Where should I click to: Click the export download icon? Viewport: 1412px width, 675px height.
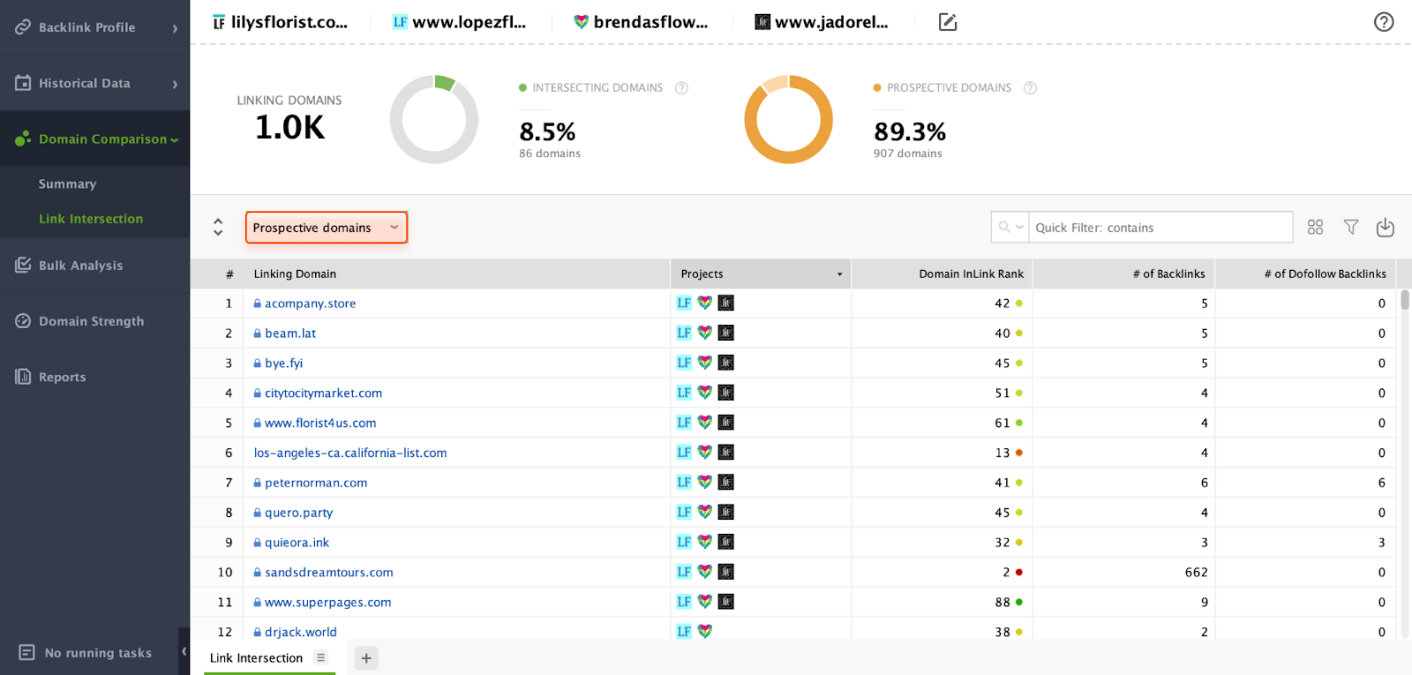pos(1385,228)
